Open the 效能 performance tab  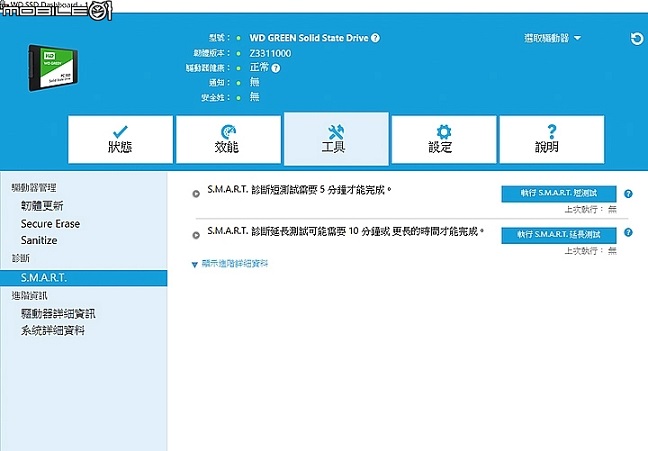pyautogui.click(x=228, y=139)
